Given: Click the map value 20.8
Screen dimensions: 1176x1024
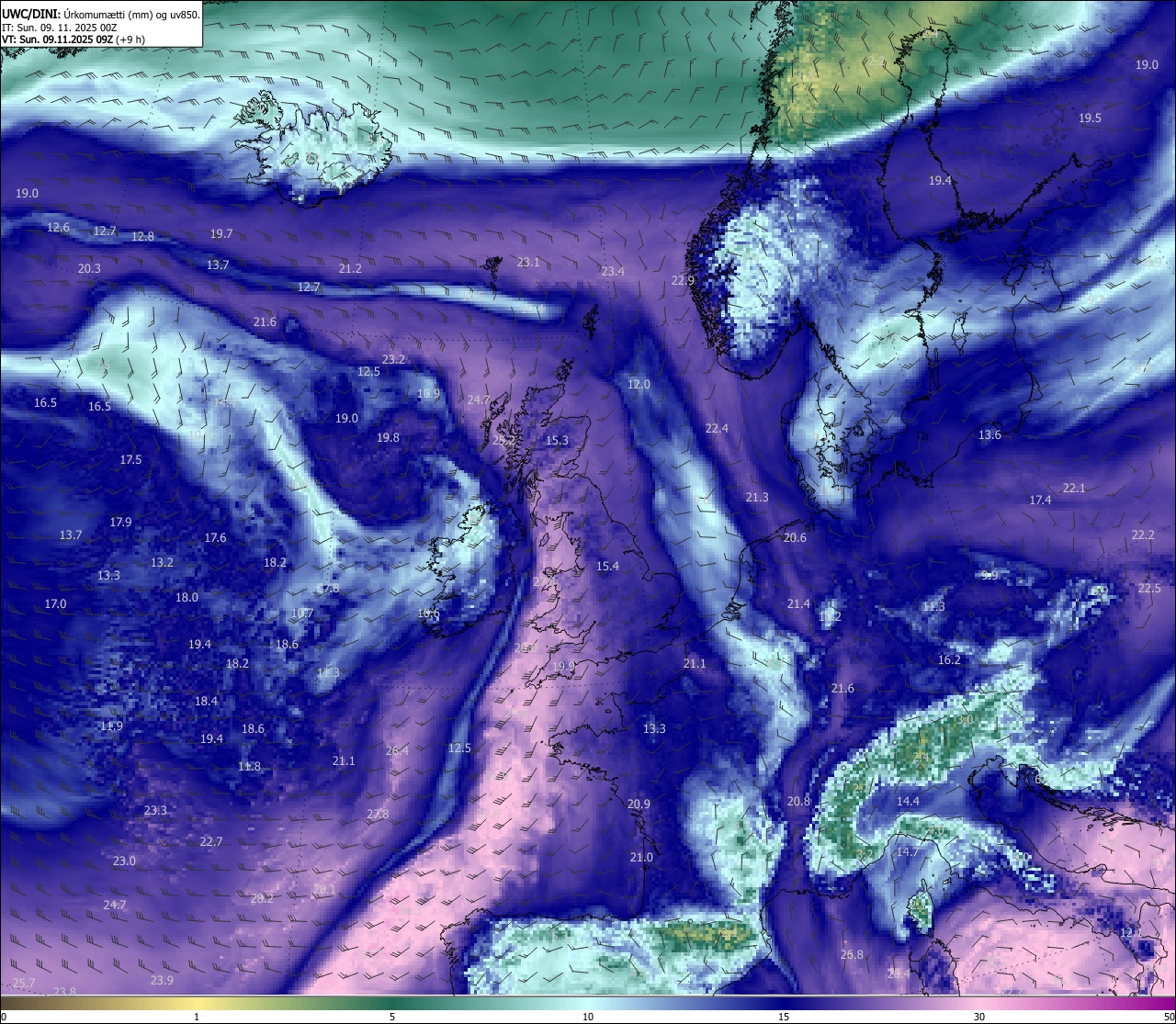Looking at the screenshot, I should pos(799,802).
